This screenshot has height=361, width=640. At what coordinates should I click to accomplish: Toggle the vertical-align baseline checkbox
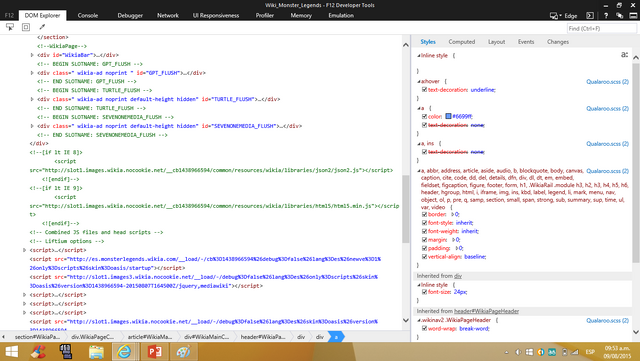pos(424,257)
